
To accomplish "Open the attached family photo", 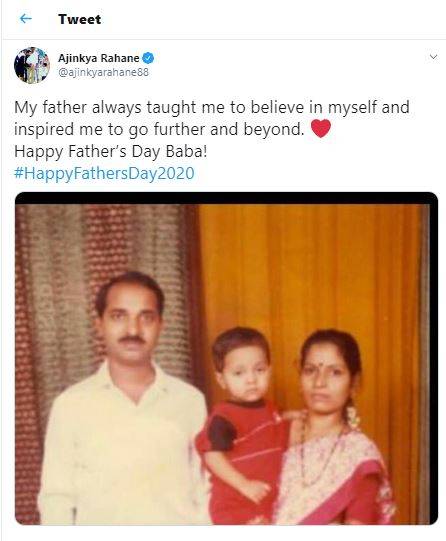I will pyautogui.click(x=226, y=358).
